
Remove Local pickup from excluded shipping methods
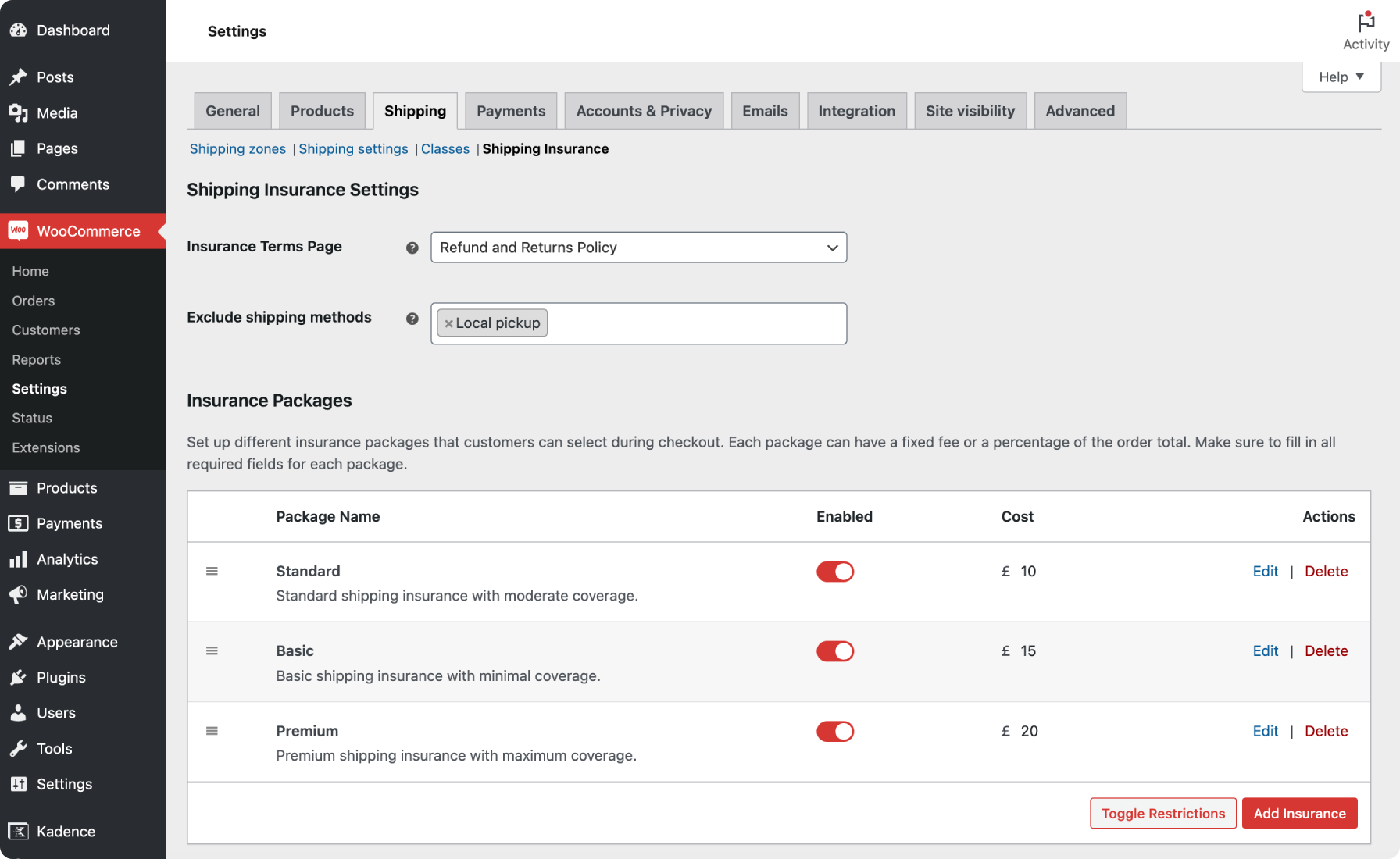(x=448, y=323)
